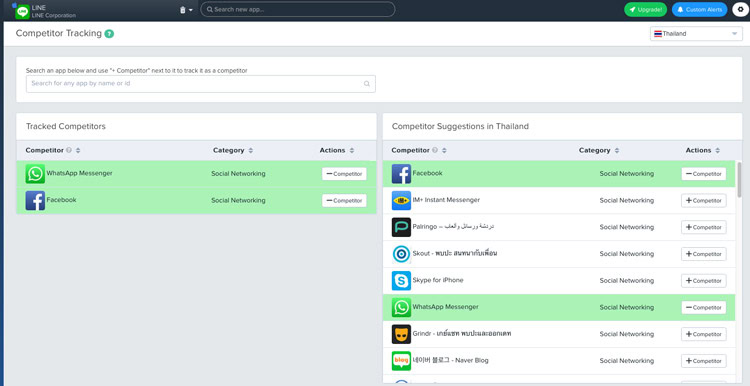Click the Competitor Tracking help icon

pyautogui.click(x=109, y=33)
